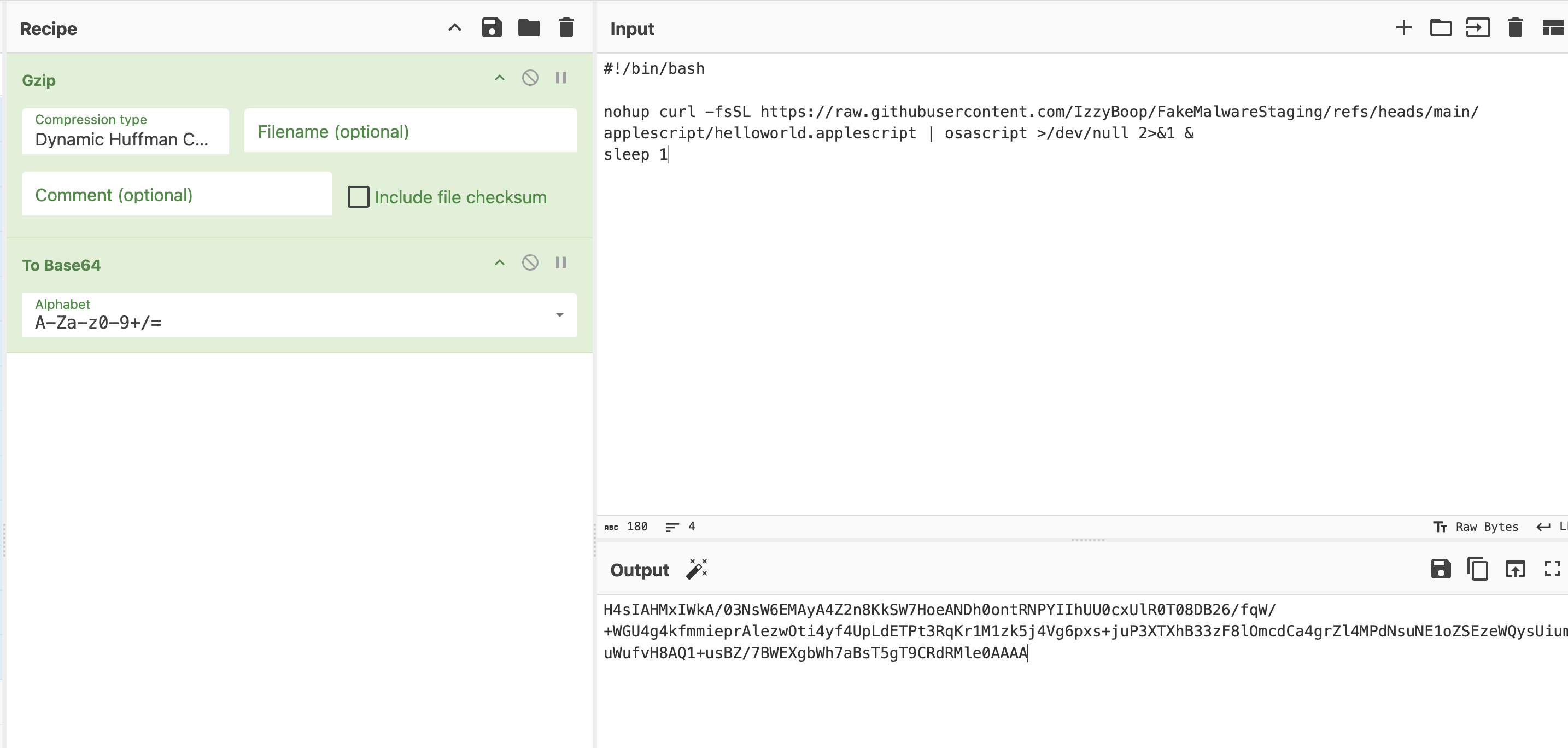Enable the Include file checksum checkbox
Image resolution: width=1568 pixels, height=748 pixels.
tap(359, 197)
